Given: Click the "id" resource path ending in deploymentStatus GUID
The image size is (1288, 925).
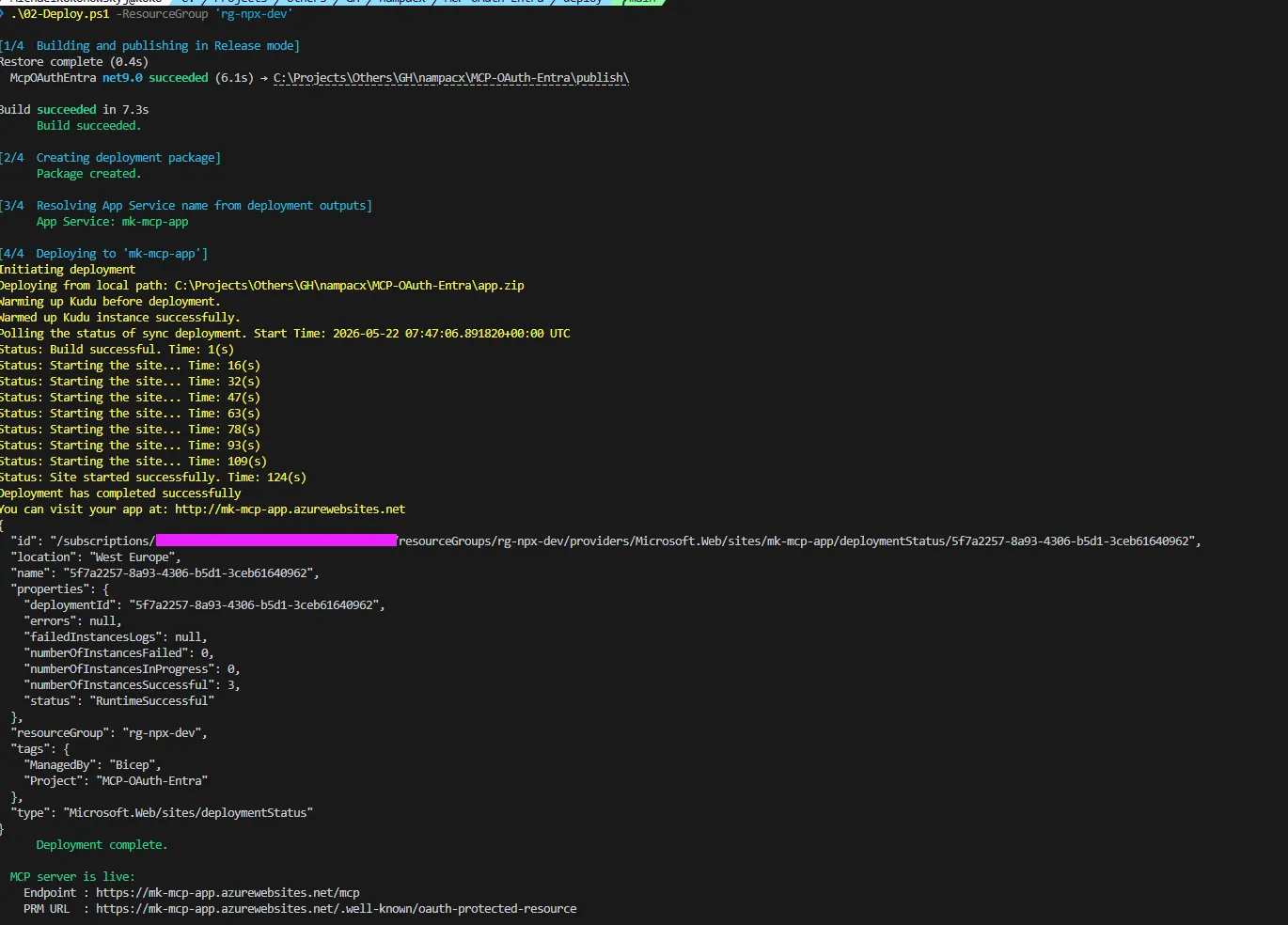Looking at the screenshot, I should [605, 541].
